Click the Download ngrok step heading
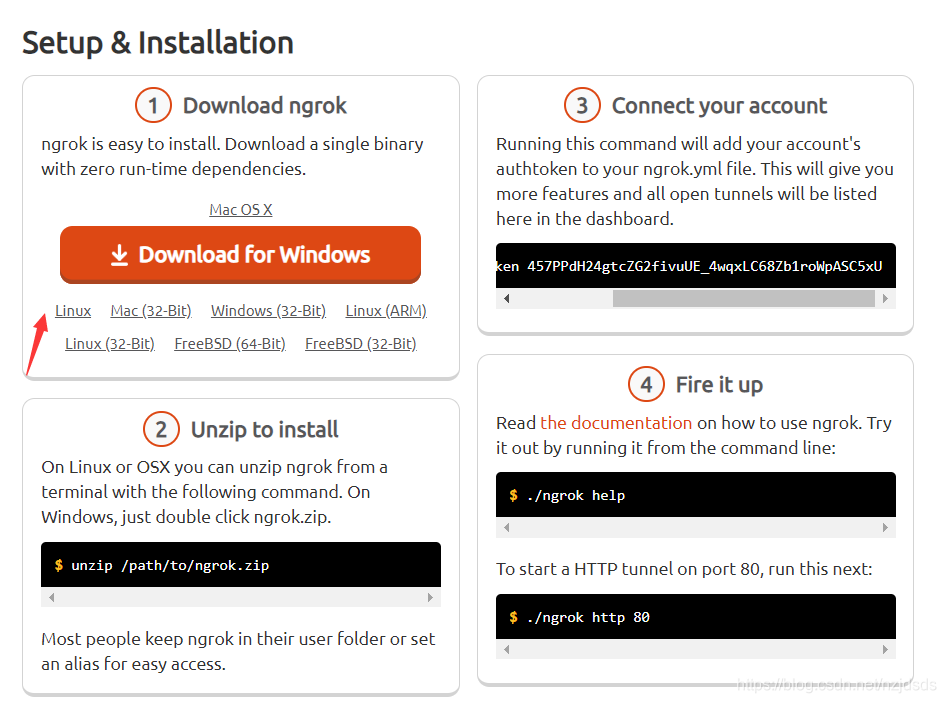Viewport: 946px width, 703px height. coord(265,106)
